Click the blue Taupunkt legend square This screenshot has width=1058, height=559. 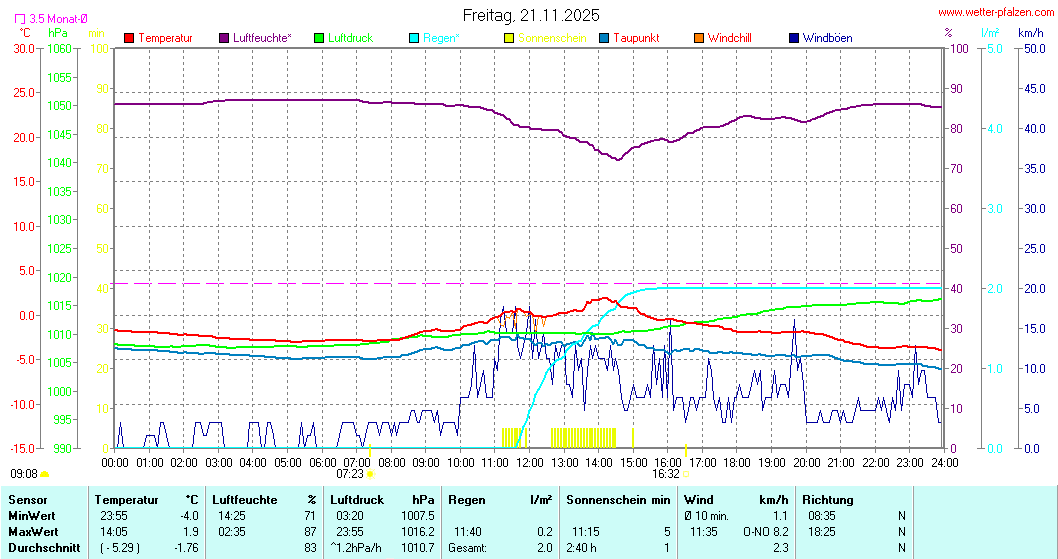(604, 38)
